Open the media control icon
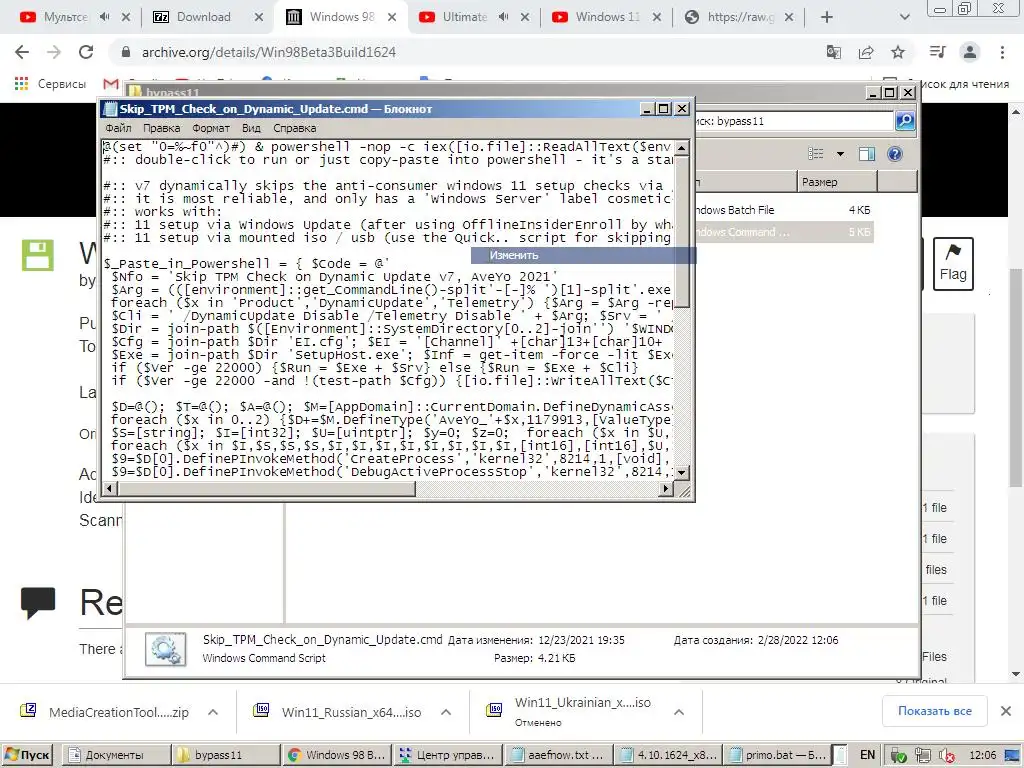Viewport: 1024px width, 768px height. pos(937,52)
